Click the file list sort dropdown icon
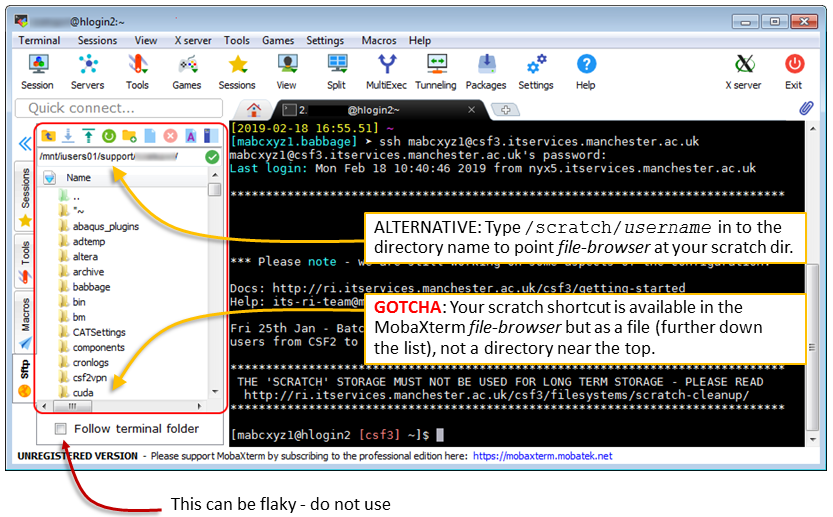This screenshot has height=517, width=833. click(x=49, y=177)
